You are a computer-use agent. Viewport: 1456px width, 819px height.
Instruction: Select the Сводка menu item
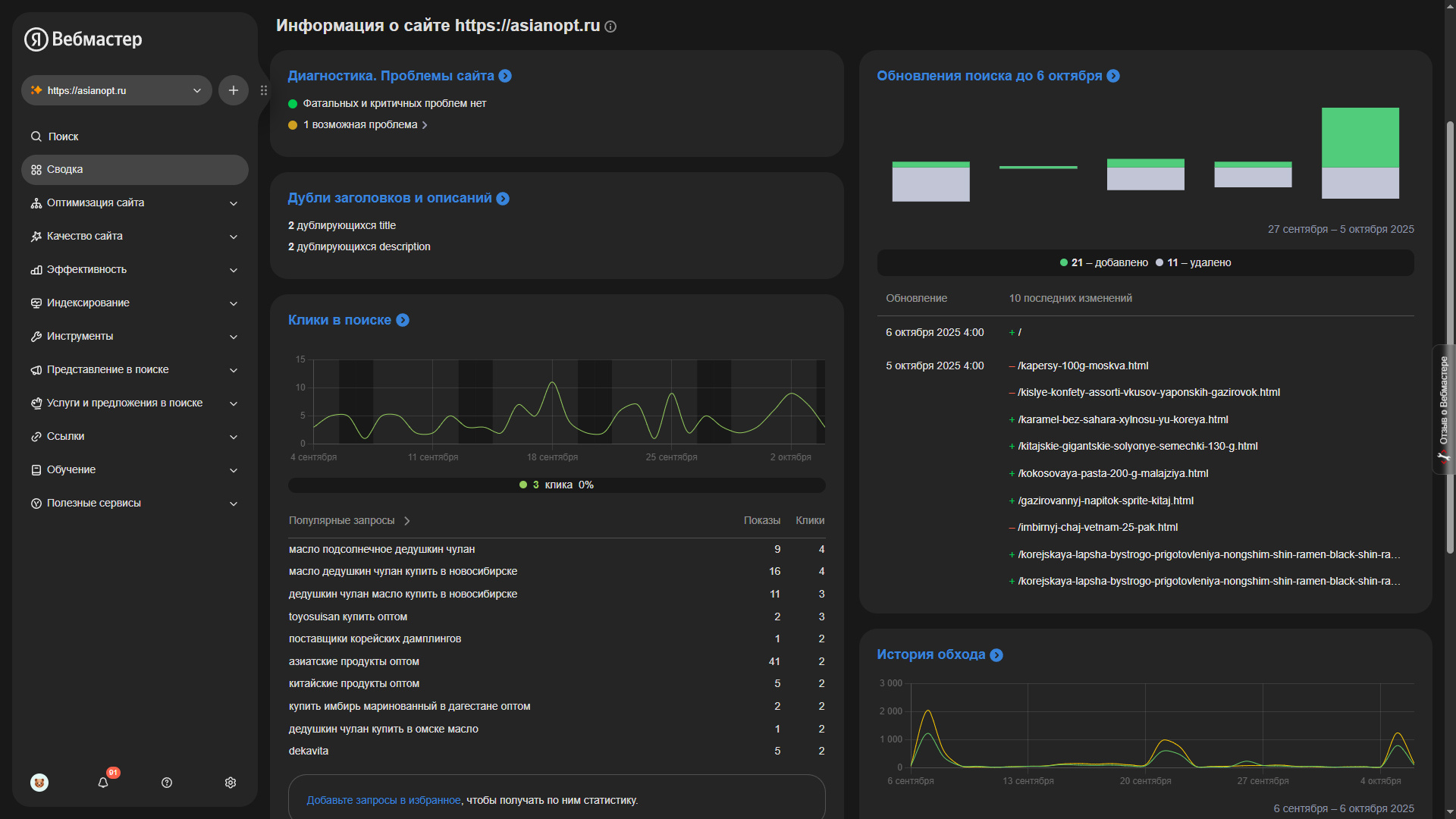[134, 170]
